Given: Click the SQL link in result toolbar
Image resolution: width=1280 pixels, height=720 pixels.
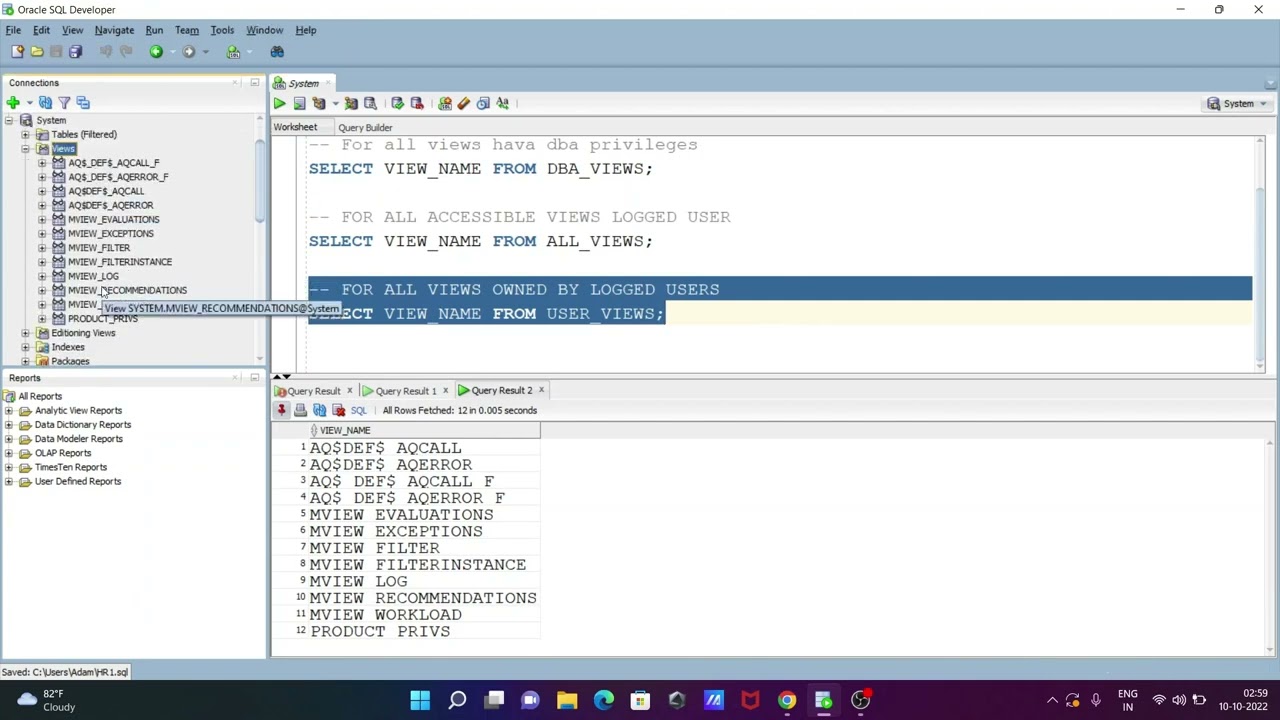Looking at the screenshot, I should click(359, 410).
